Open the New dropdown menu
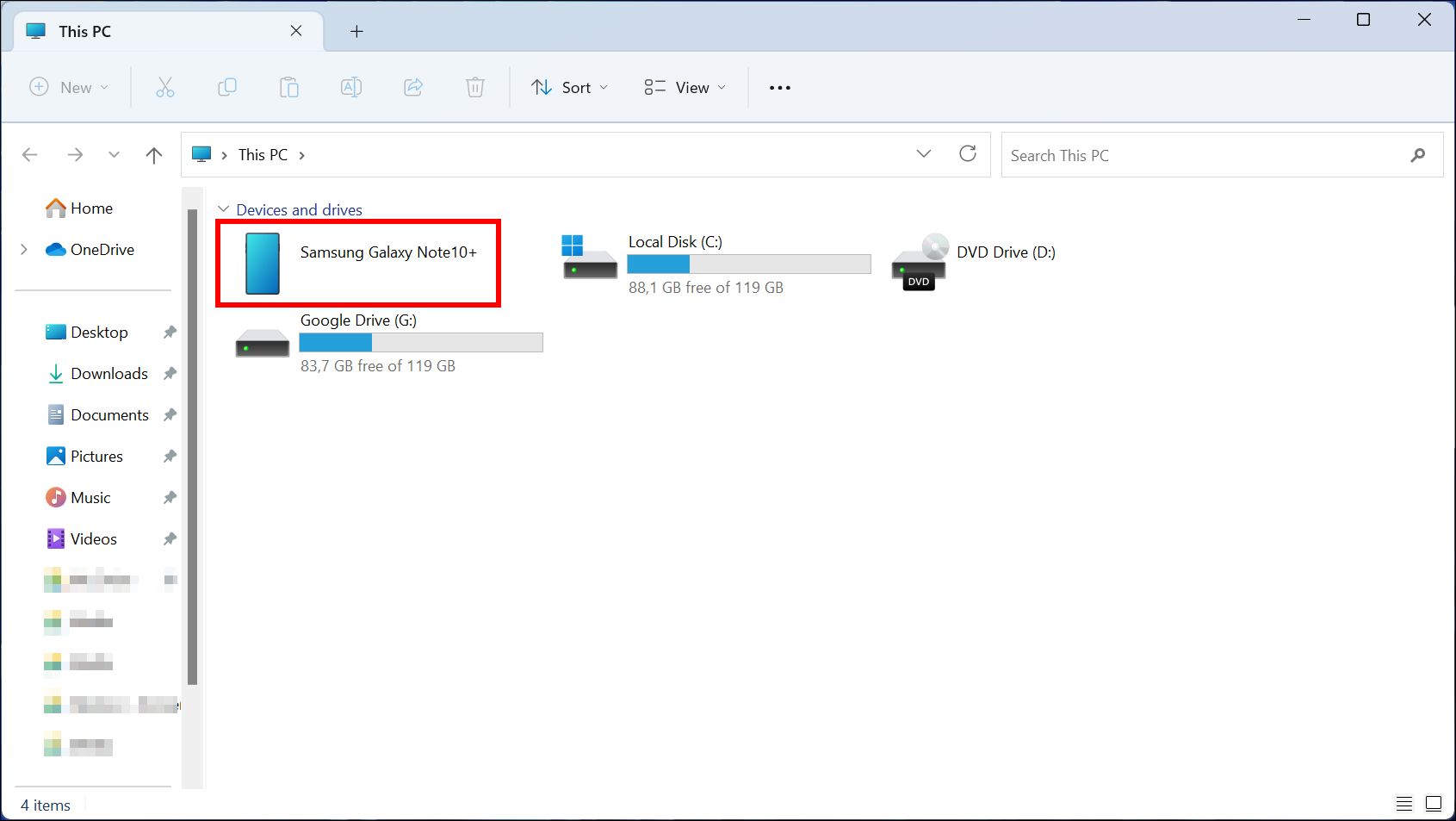The height and width of the screenshot is (821, 1456). point(69,87)
